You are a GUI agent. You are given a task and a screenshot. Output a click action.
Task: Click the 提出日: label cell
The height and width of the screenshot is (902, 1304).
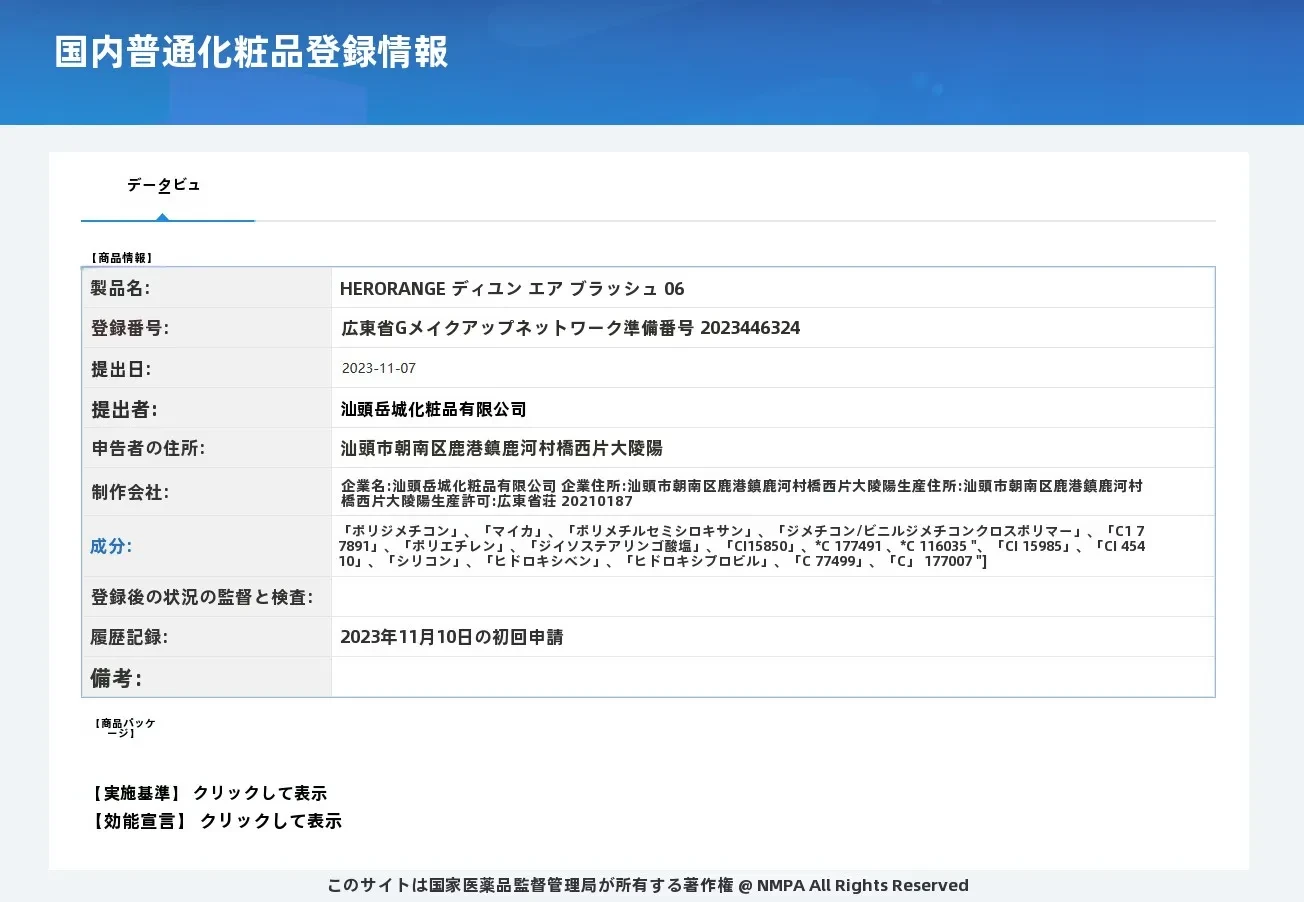[207, 368]
